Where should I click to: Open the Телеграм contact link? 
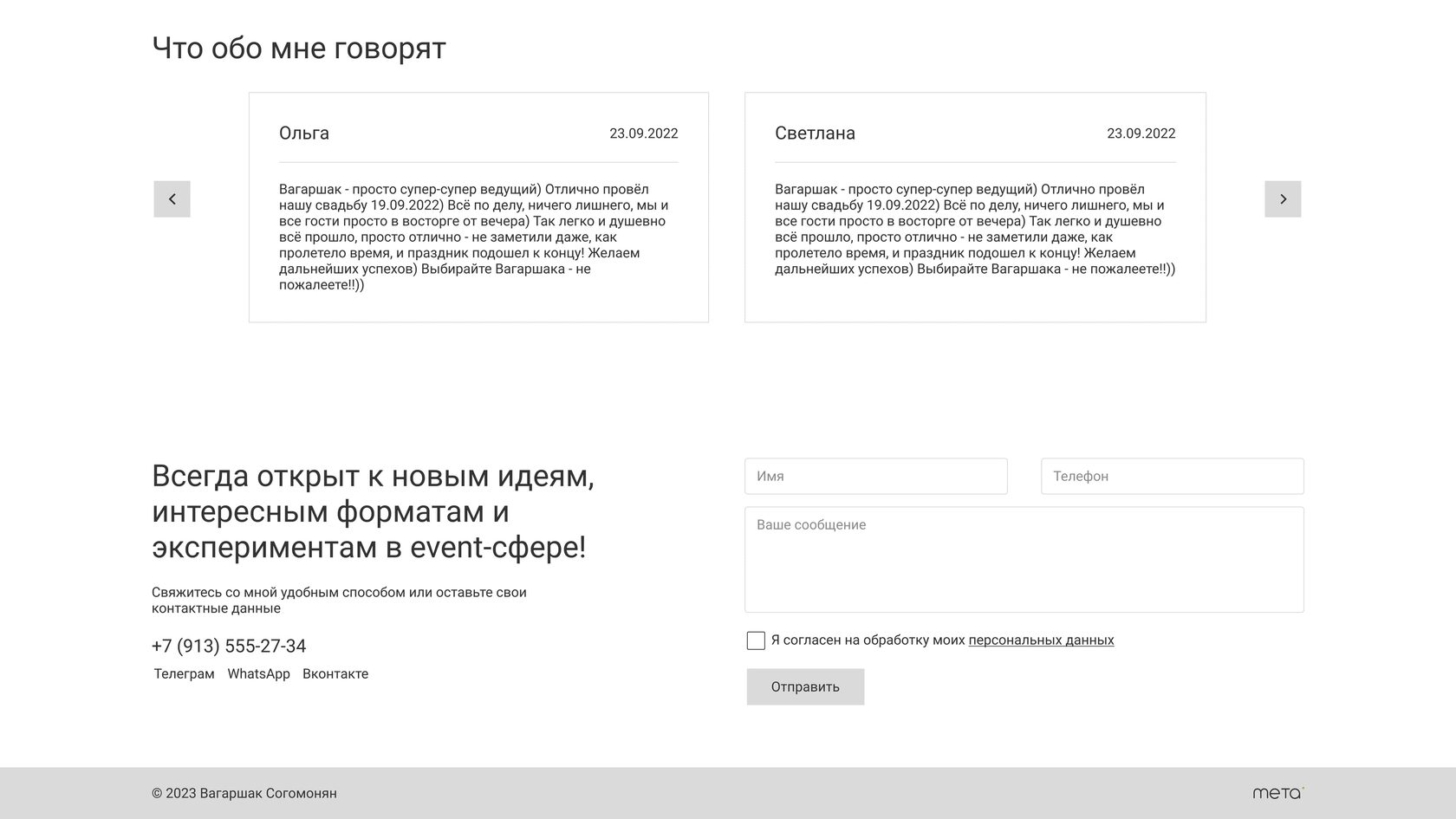(x=184, y=673)
